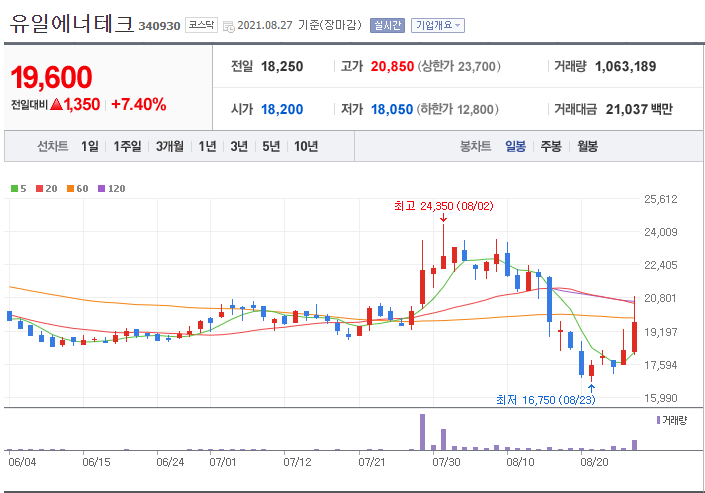Click the 상한가 23,700 upper limit text

click(459, 67)
